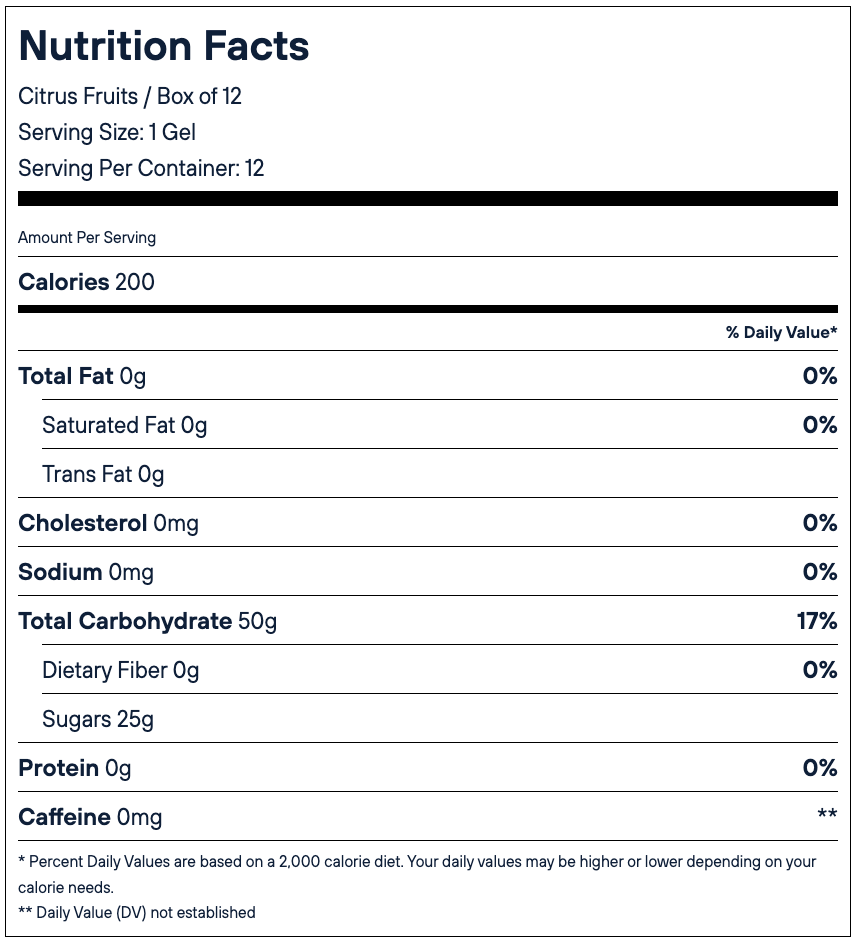Viewport: 858px width, 944px height.
Task: Click the Citrus Fruits / Box of 12 text
Action: [130, 96]
